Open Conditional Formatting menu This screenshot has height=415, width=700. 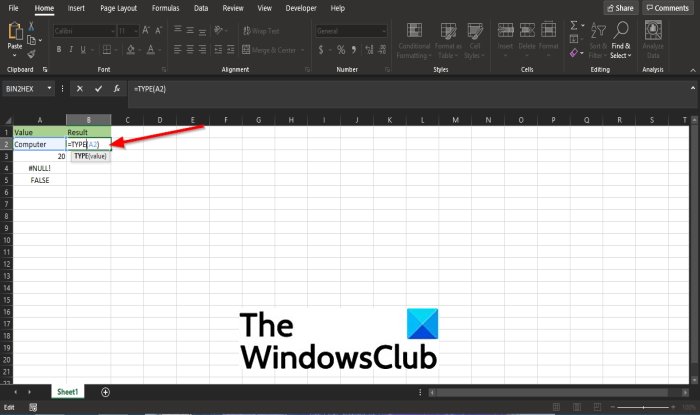(x=414, y=41)
